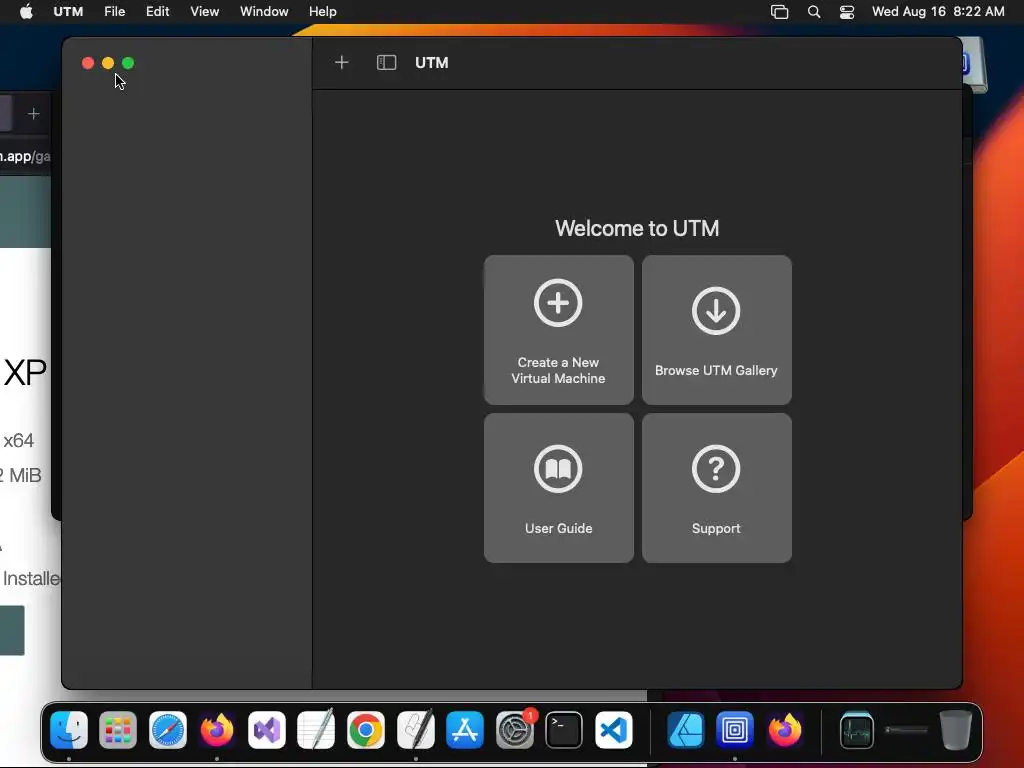This screenshot has width=1024, height=768.
Task: Click the plus icon in UTM toolbar
Action: pos(342,63)
